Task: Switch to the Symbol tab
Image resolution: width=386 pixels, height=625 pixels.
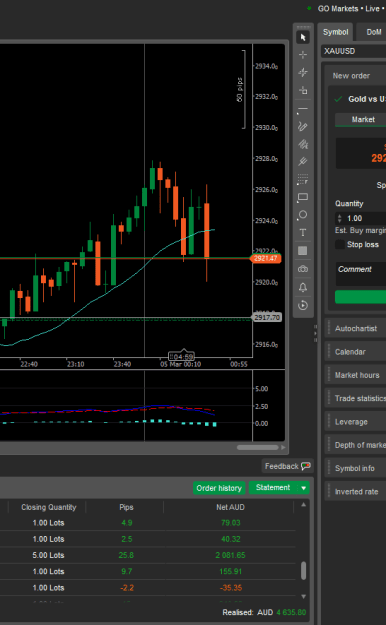Action: pyautogui.click(x=335, y=32)
